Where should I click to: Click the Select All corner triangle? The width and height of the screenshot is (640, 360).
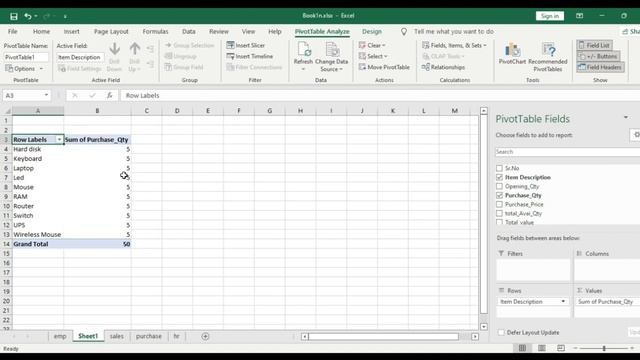pyautogui.click(x=7, y=111)
